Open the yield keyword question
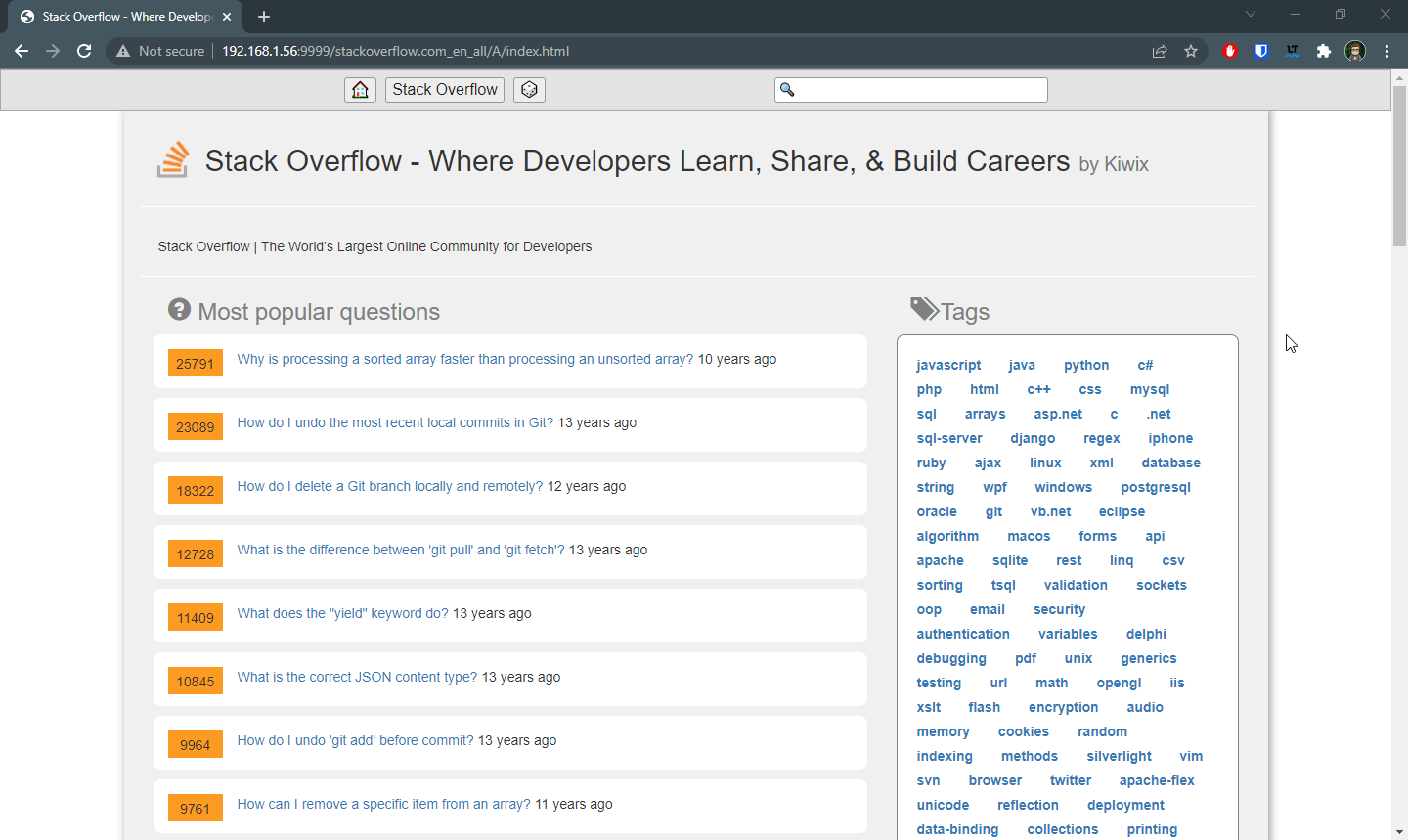Viewport: 1408px width, 840px height. click(342, 613)
